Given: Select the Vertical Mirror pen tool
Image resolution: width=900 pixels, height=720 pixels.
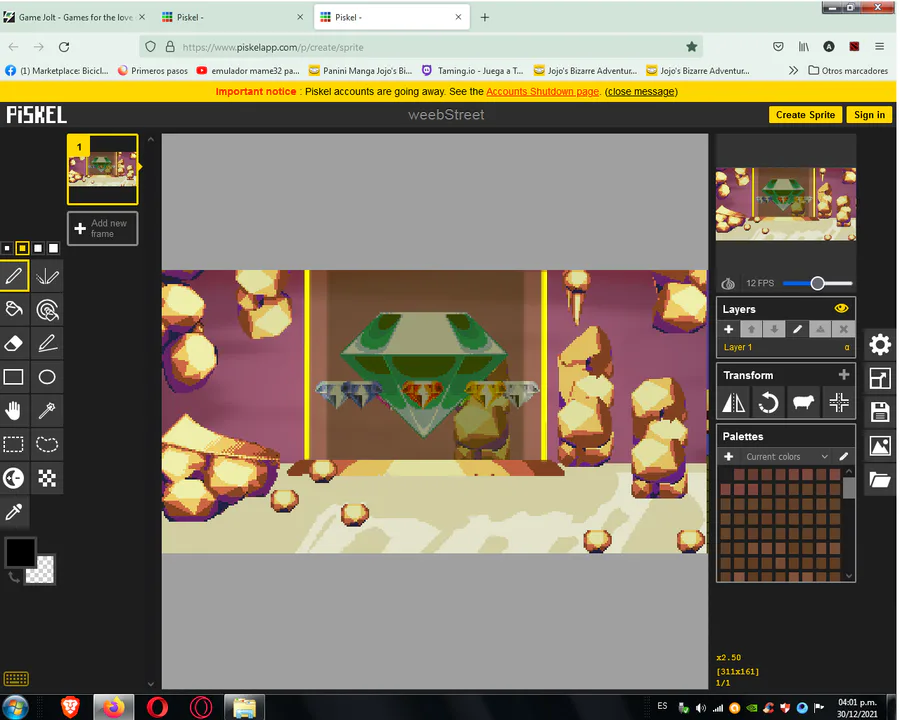Looking at the screenshot, I should [47, 276].
